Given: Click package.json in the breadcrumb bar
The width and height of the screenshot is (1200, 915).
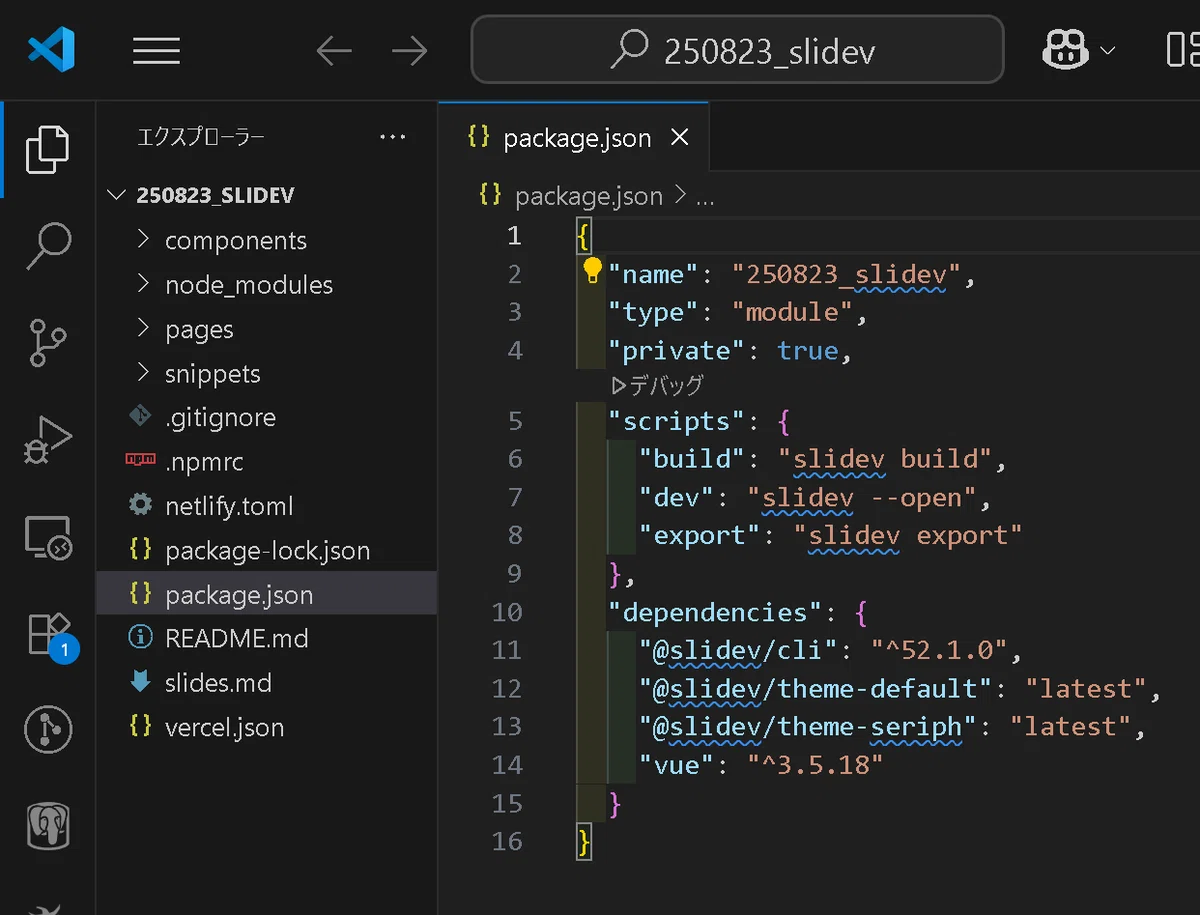Looking at the screenshot, I should click(x=588, y=196).
